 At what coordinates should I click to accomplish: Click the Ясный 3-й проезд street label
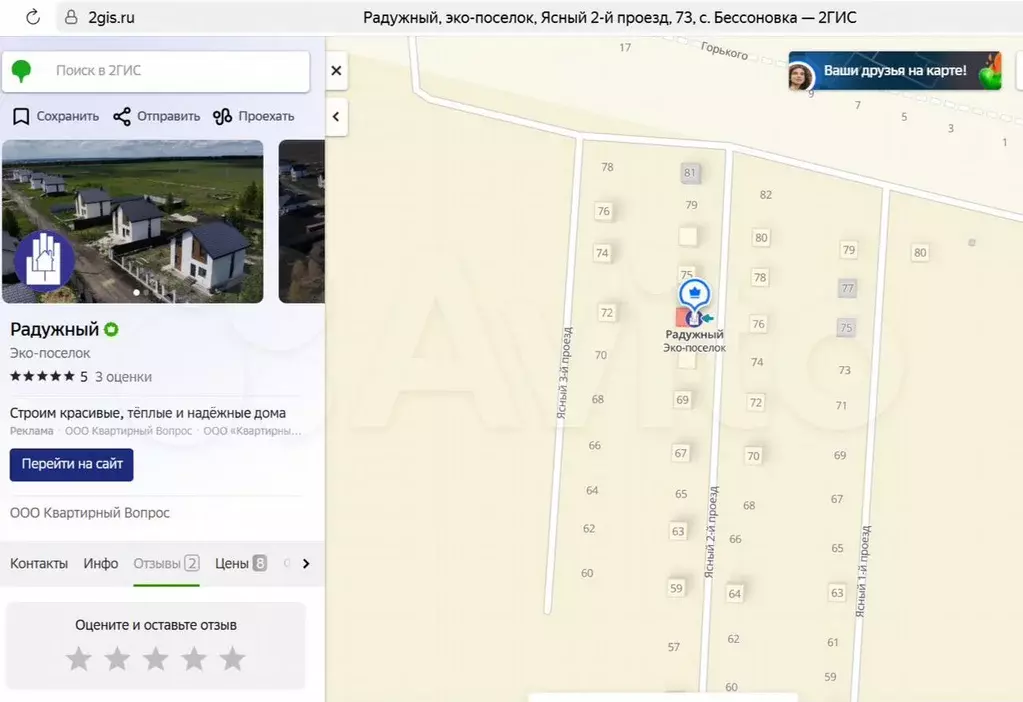tap(564, 373)
